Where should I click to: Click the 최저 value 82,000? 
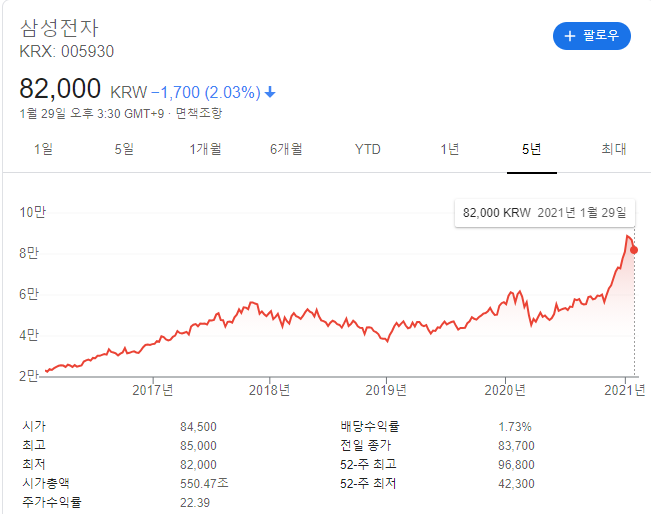(198, 465)
